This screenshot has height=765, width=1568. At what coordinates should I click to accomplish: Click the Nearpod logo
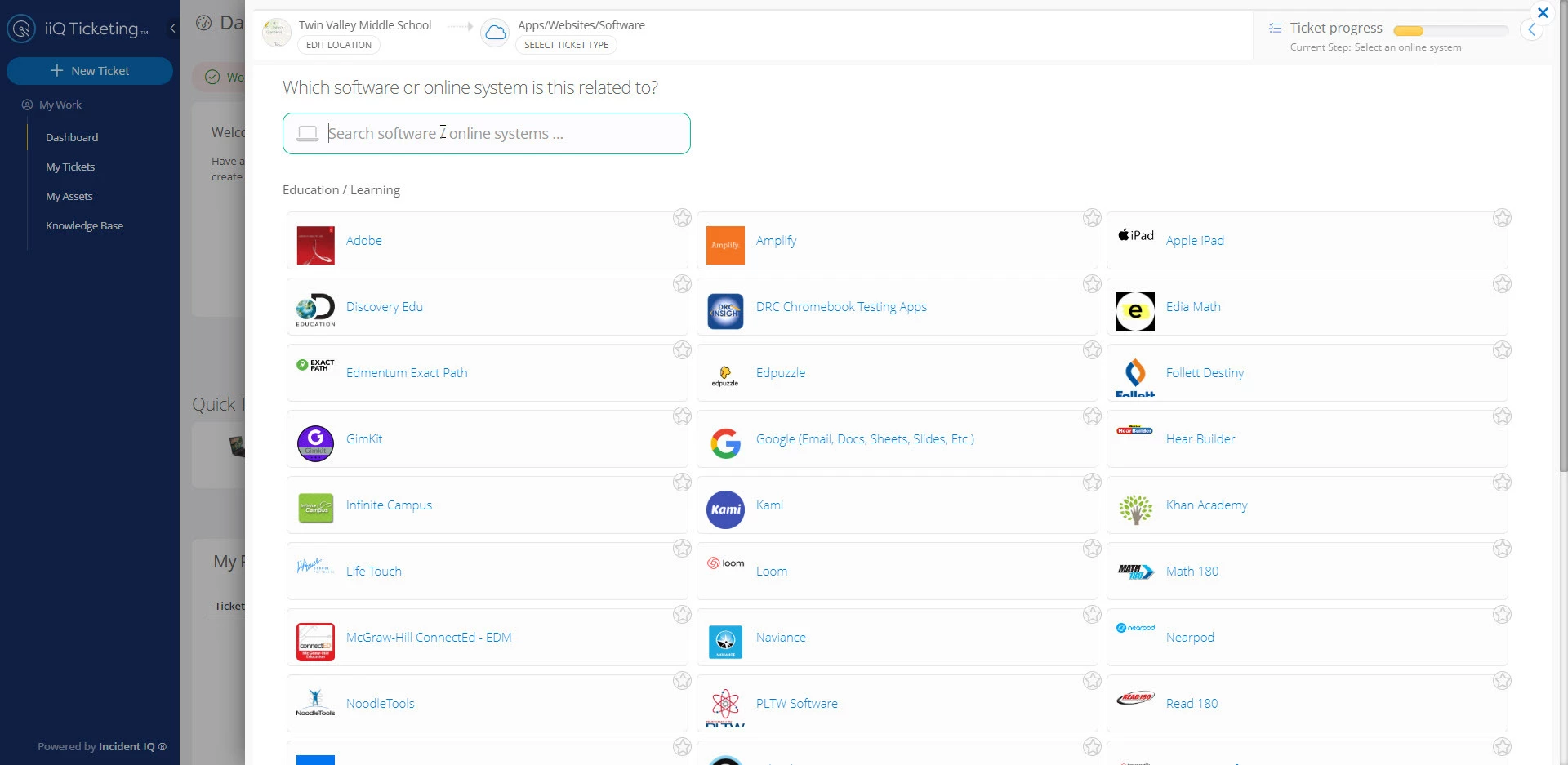[x=1135, y=628]
